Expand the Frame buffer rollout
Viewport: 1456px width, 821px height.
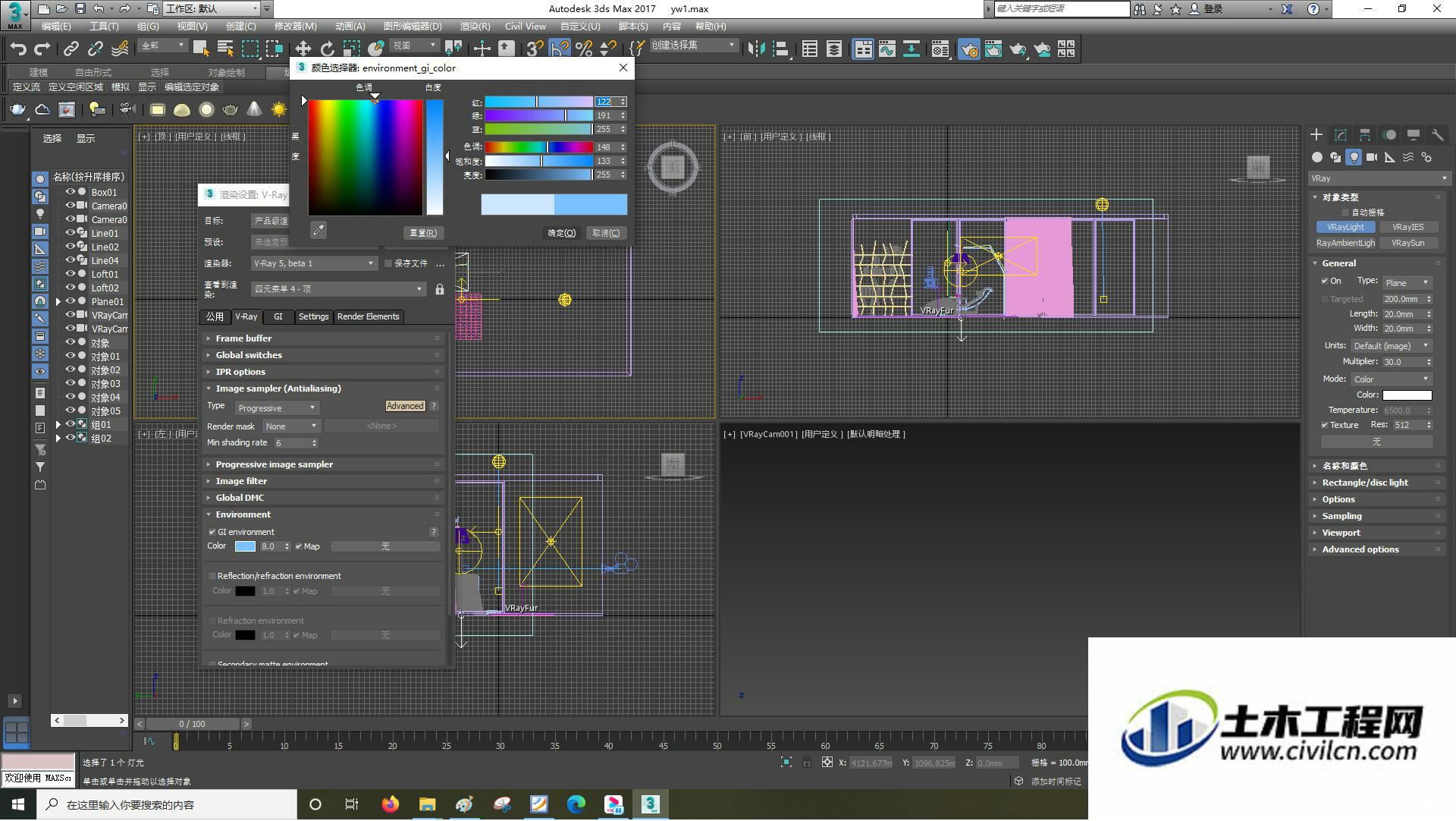click(x=324, y=338)
